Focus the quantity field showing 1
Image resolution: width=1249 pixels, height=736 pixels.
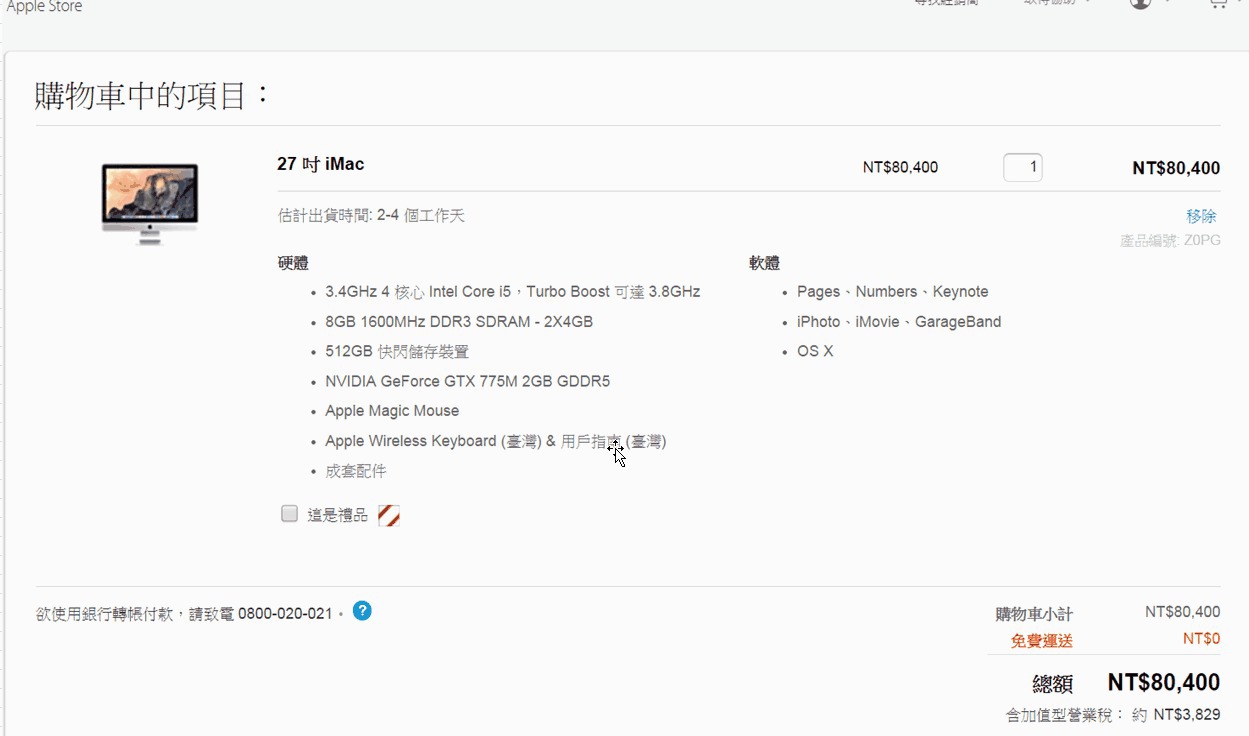(x=1023, y=167)
